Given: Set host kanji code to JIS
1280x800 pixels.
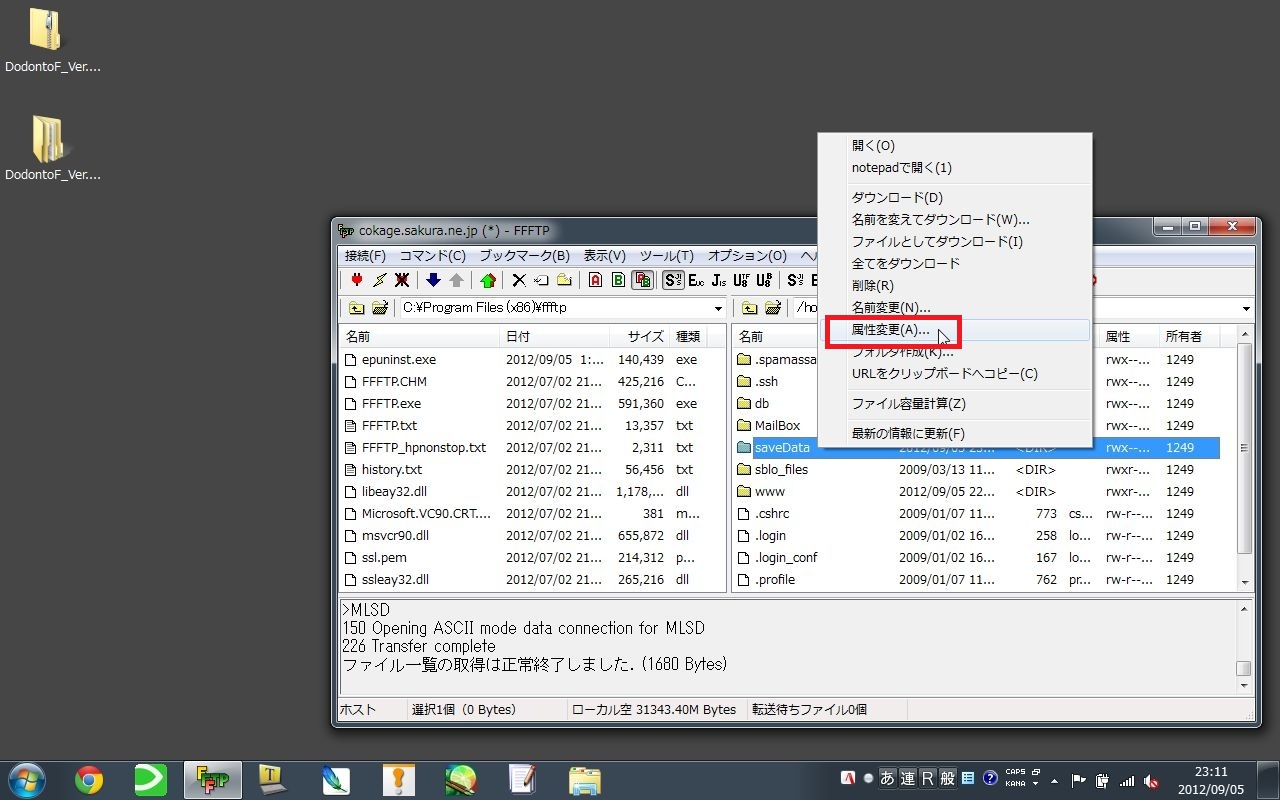Looking at the screenshot, I should coord(719,280).
